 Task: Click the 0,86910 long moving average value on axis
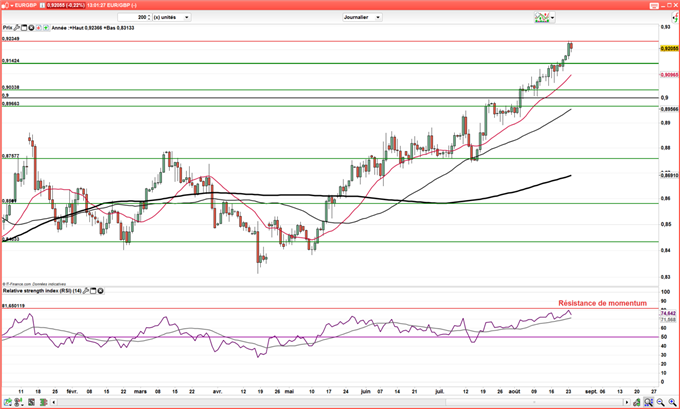click(669, 175)
